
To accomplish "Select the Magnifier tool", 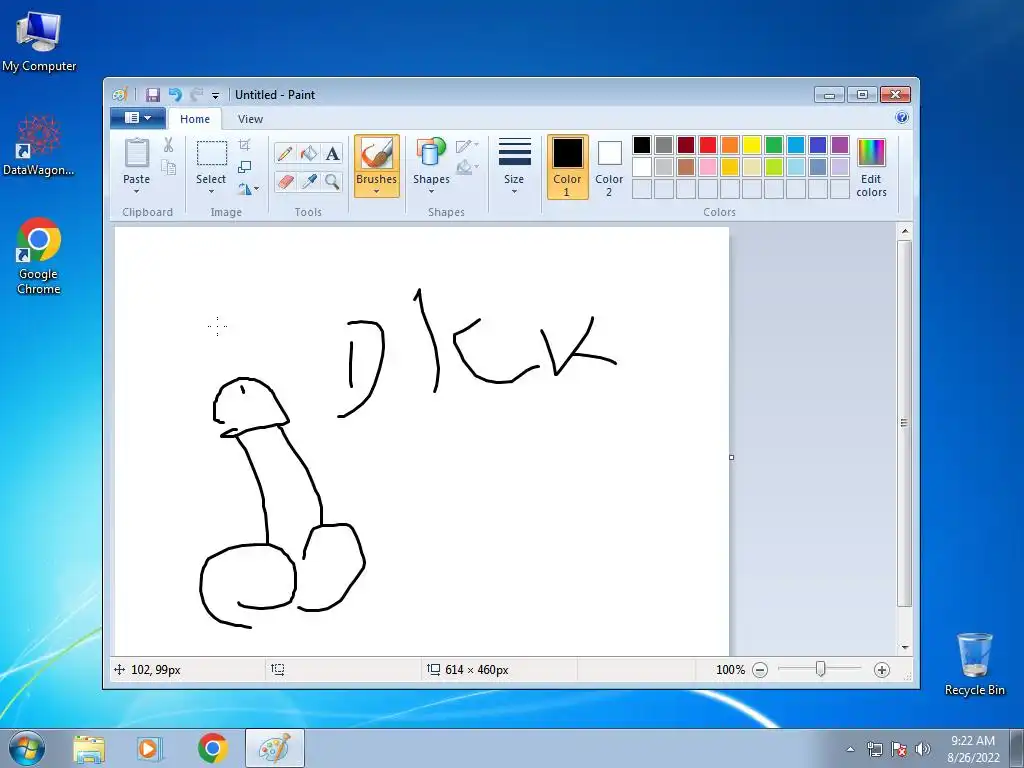I will (332, 181).
